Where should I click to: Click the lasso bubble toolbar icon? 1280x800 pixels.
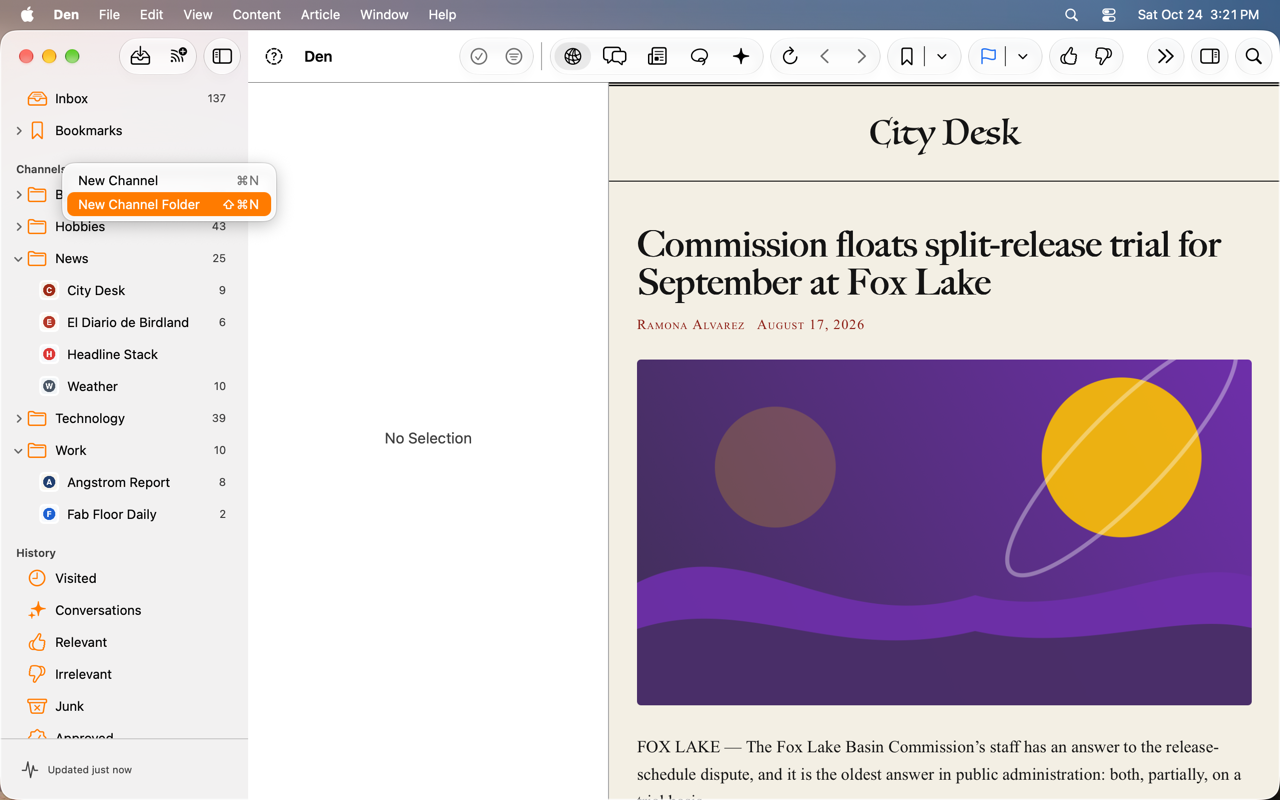(699, 57)
